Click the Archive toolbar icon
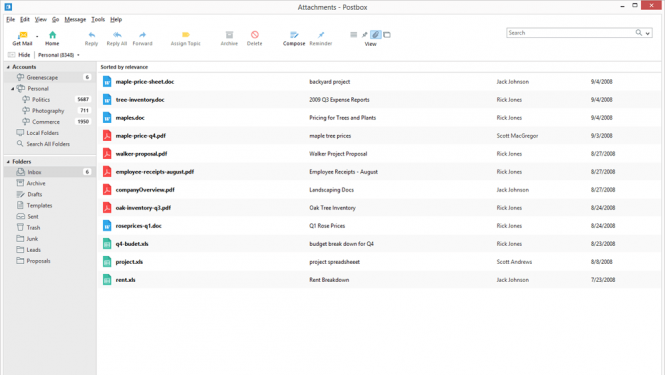Screen dimensions: 665x375 coord(229,35)
